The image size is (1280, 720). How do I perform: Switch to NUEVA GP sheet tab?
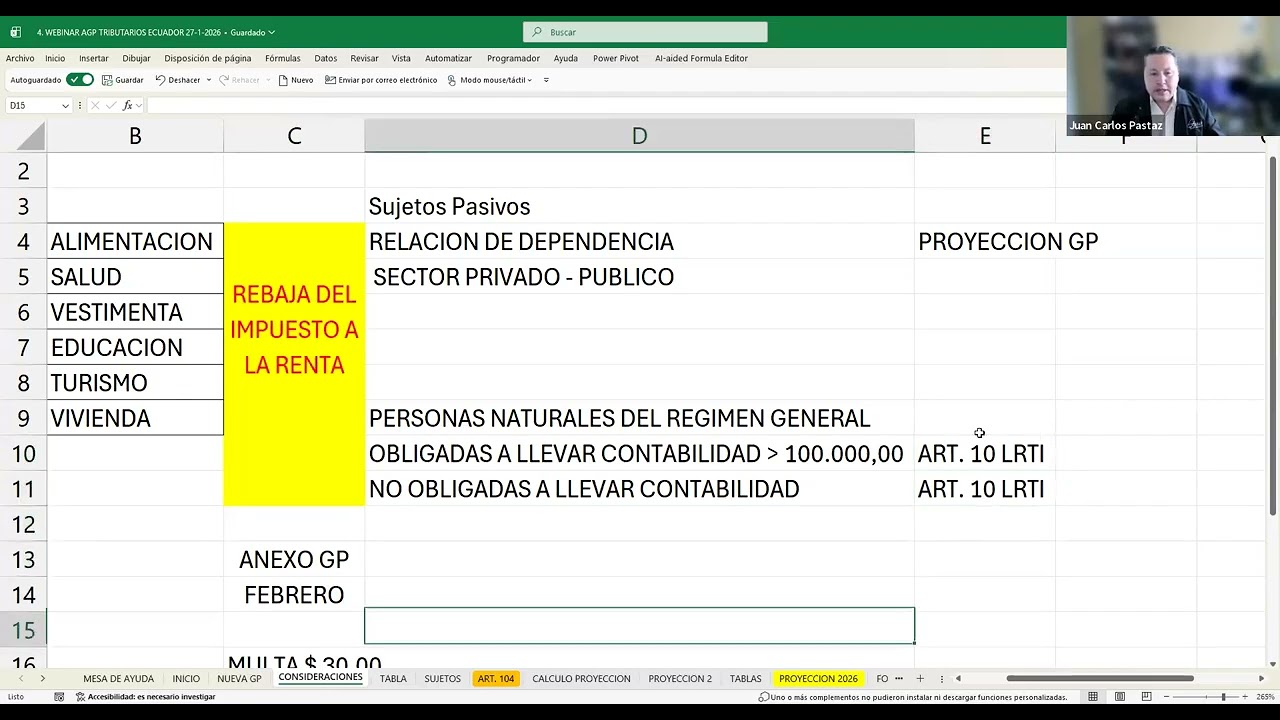pyautogui.click(x=239, y=678)
